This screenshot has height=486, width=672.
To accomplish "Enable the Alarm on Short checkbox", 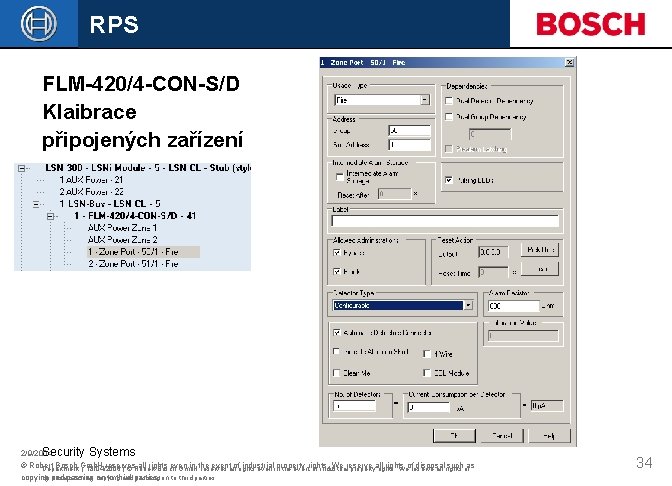I will 336,351.
